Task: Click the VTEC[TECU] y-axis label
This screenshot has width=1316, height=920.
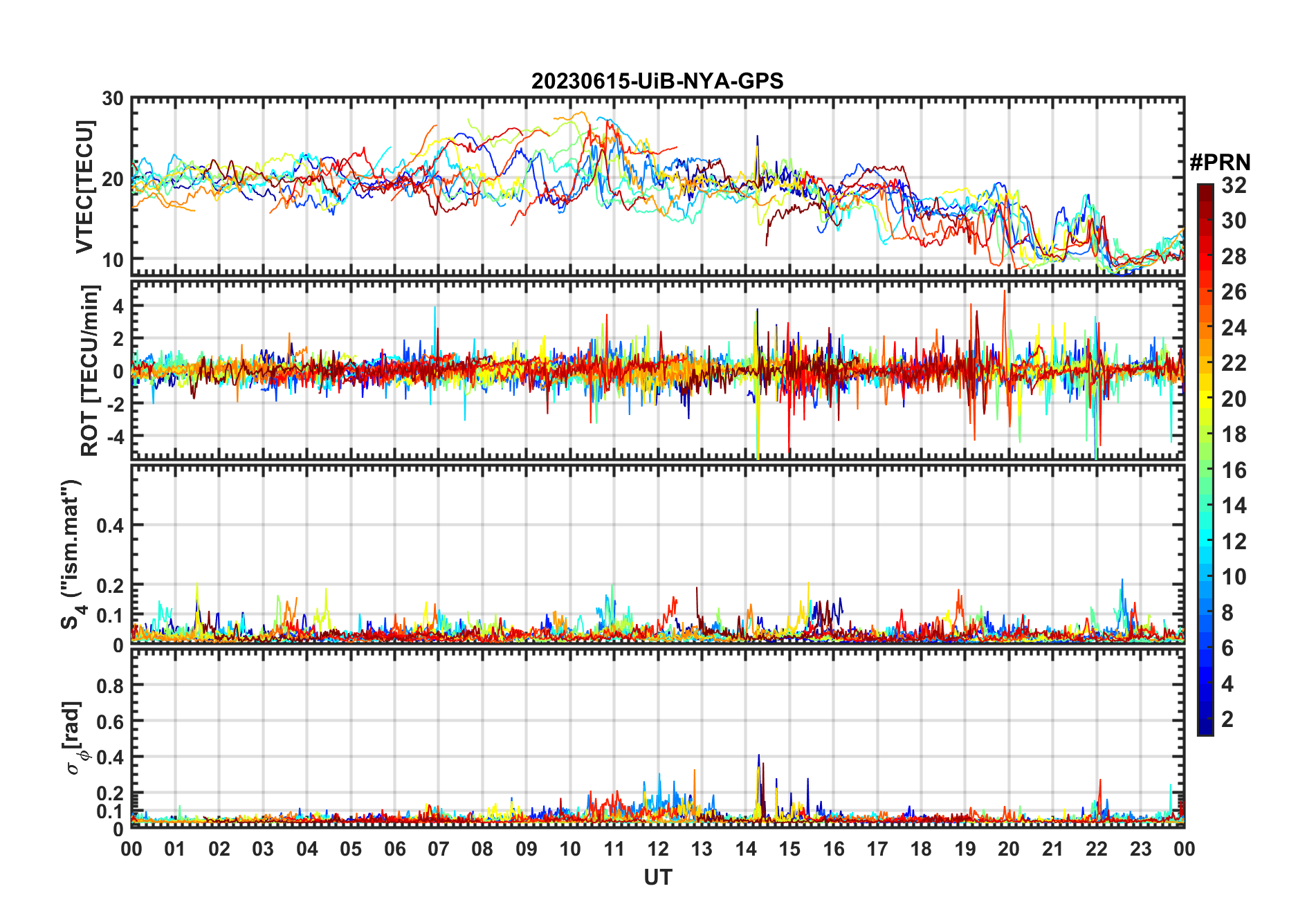Action: (x=84, y=187)
